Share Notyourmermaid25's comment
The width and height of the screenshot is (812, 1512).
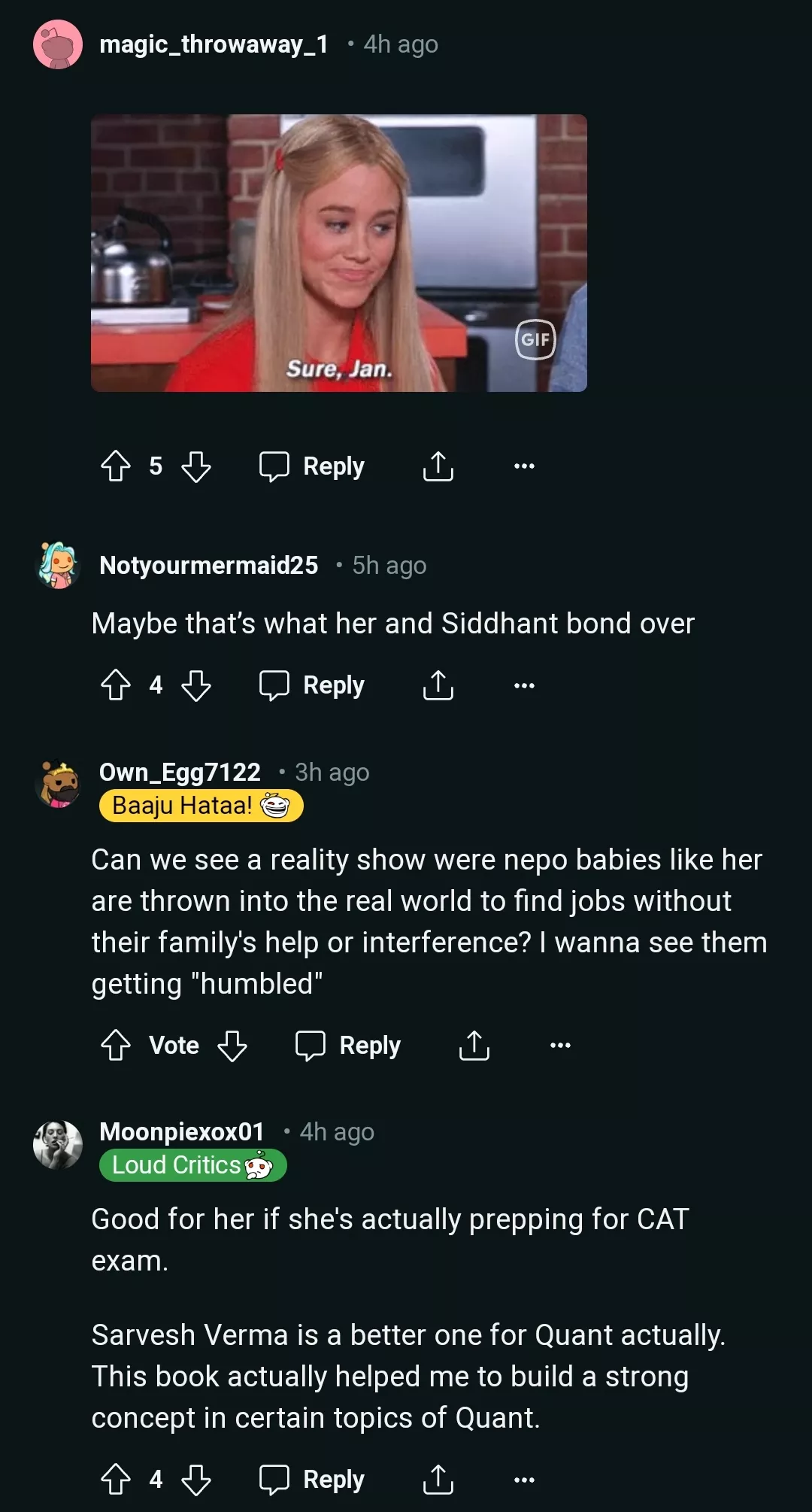click(438, 685)
